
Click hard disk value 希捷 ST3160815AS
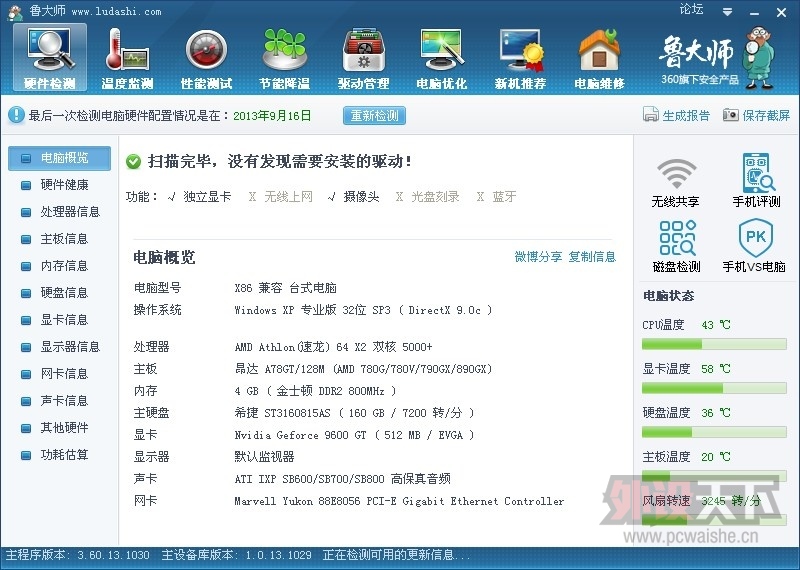click(x=354, y=413)
